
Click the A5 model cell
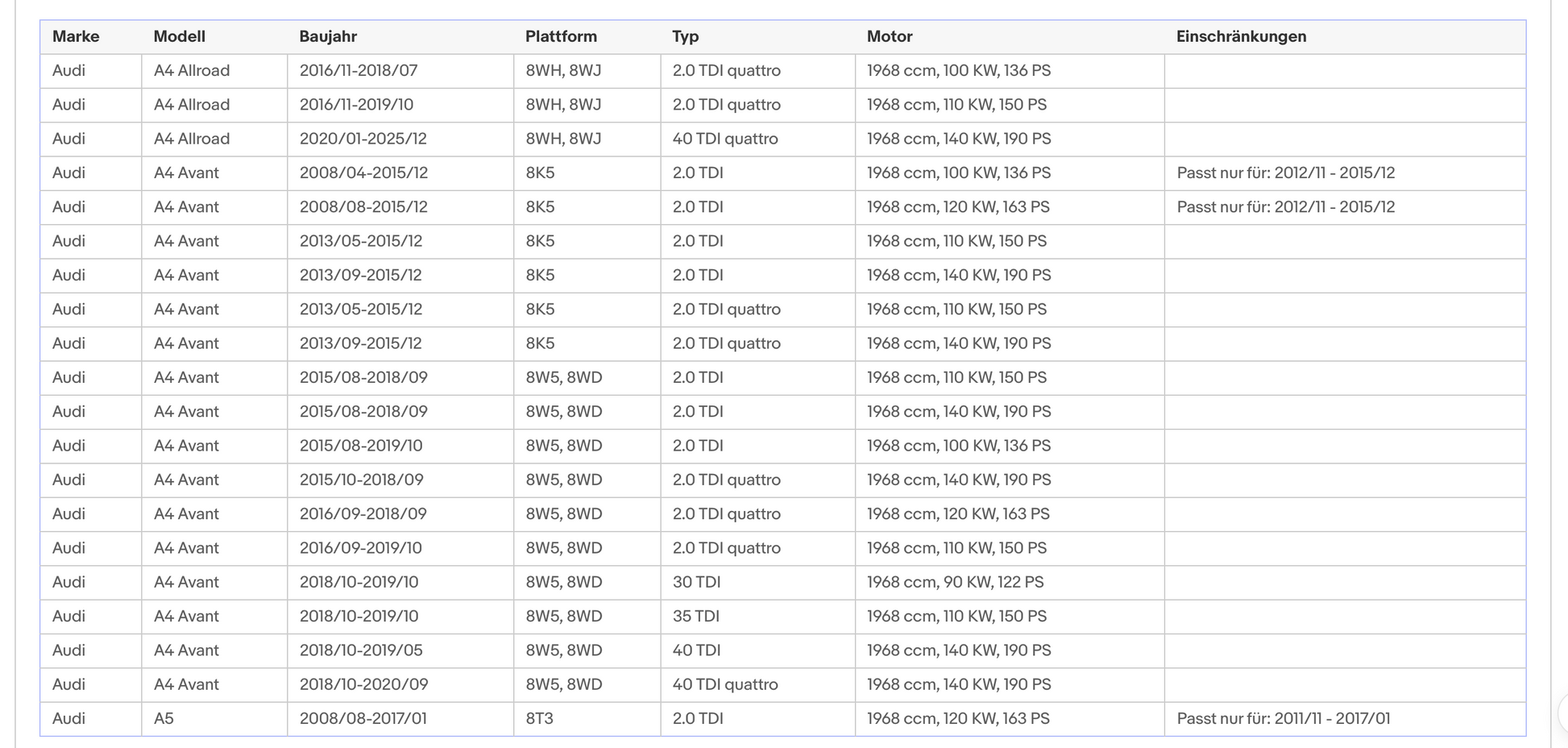tap(214, 718)
